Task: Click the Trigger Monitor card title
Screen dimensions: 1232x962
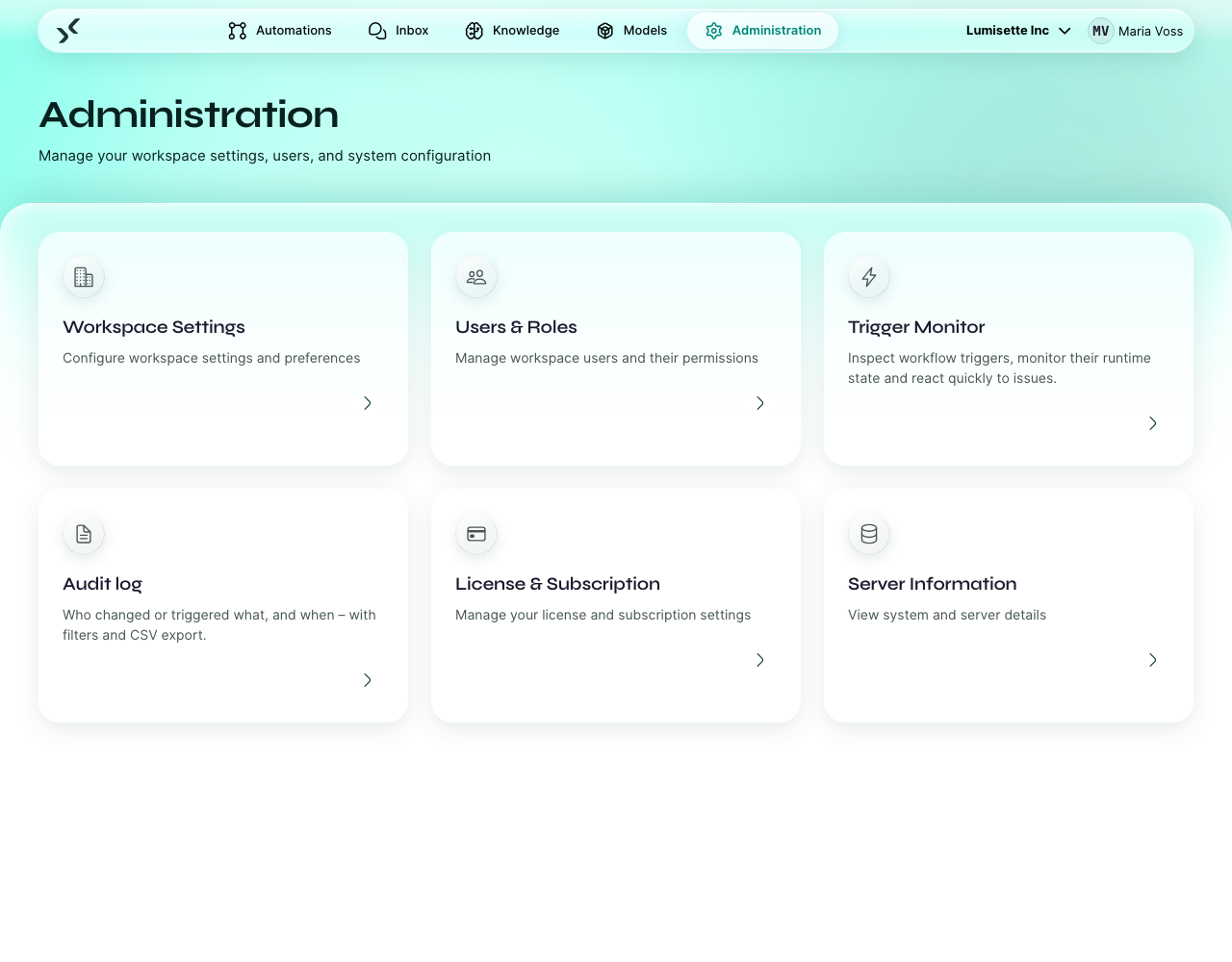Action: [916, 327]
